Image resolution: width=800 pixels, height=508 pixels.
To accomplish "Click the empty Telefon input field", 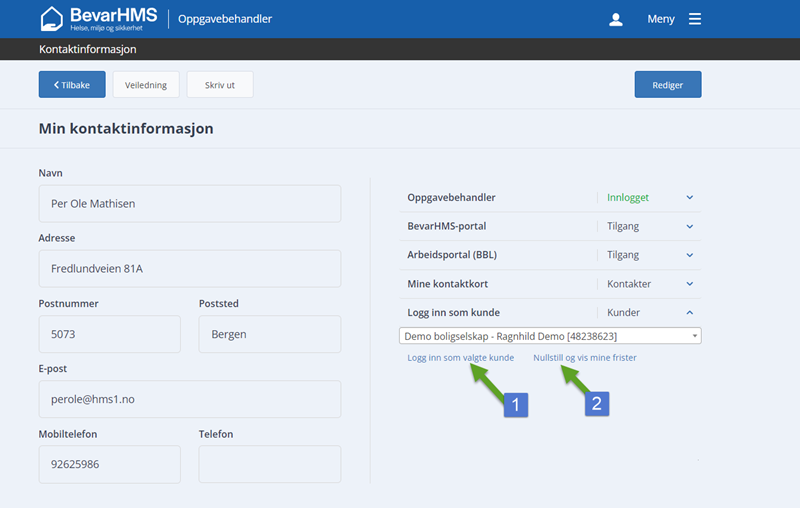I will [269, 464].
